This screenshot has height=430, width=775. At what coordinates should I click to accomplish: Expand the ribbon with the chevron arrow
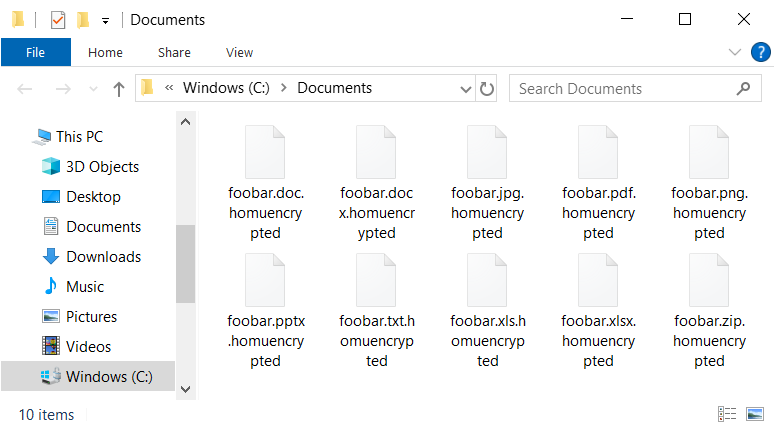point(734,52)
